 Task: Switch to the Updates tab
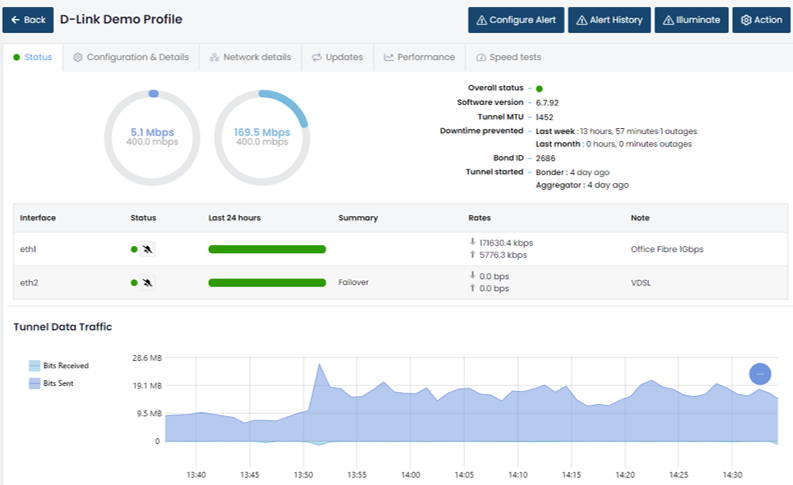338,57
